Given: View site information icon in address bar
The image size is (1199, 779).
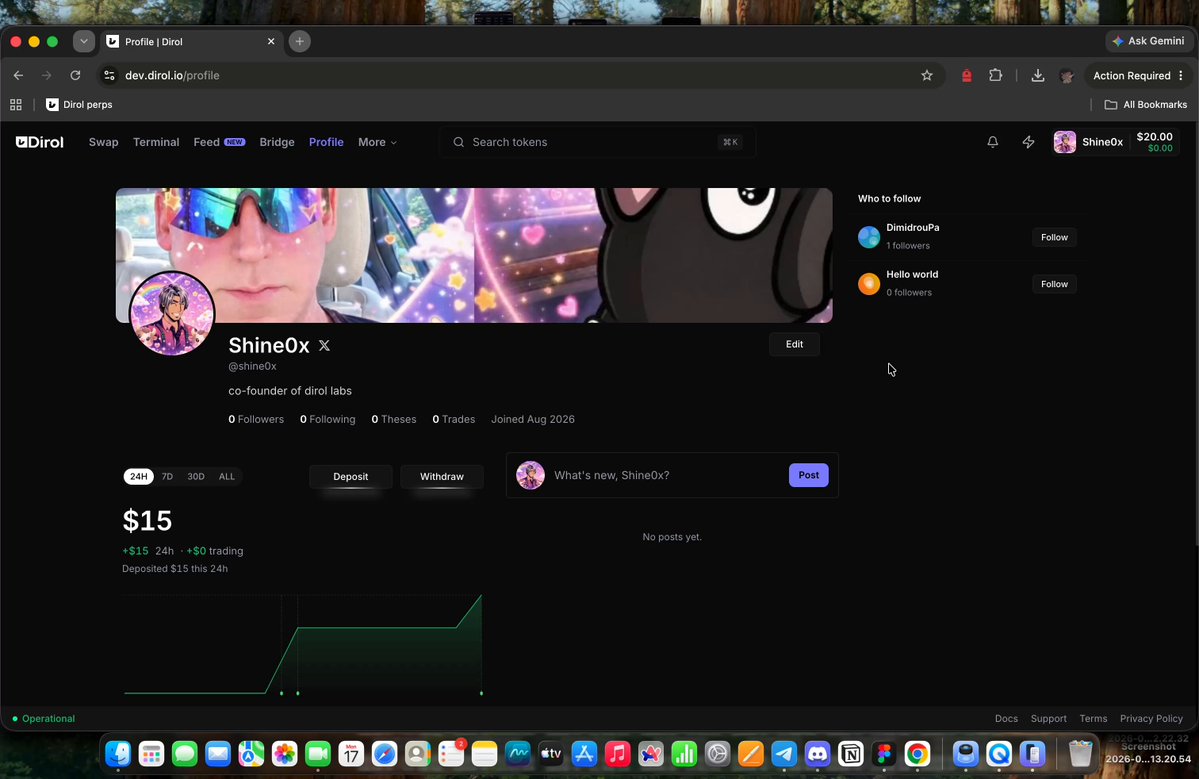Looking at the screenshot, I should click(109, 76).
